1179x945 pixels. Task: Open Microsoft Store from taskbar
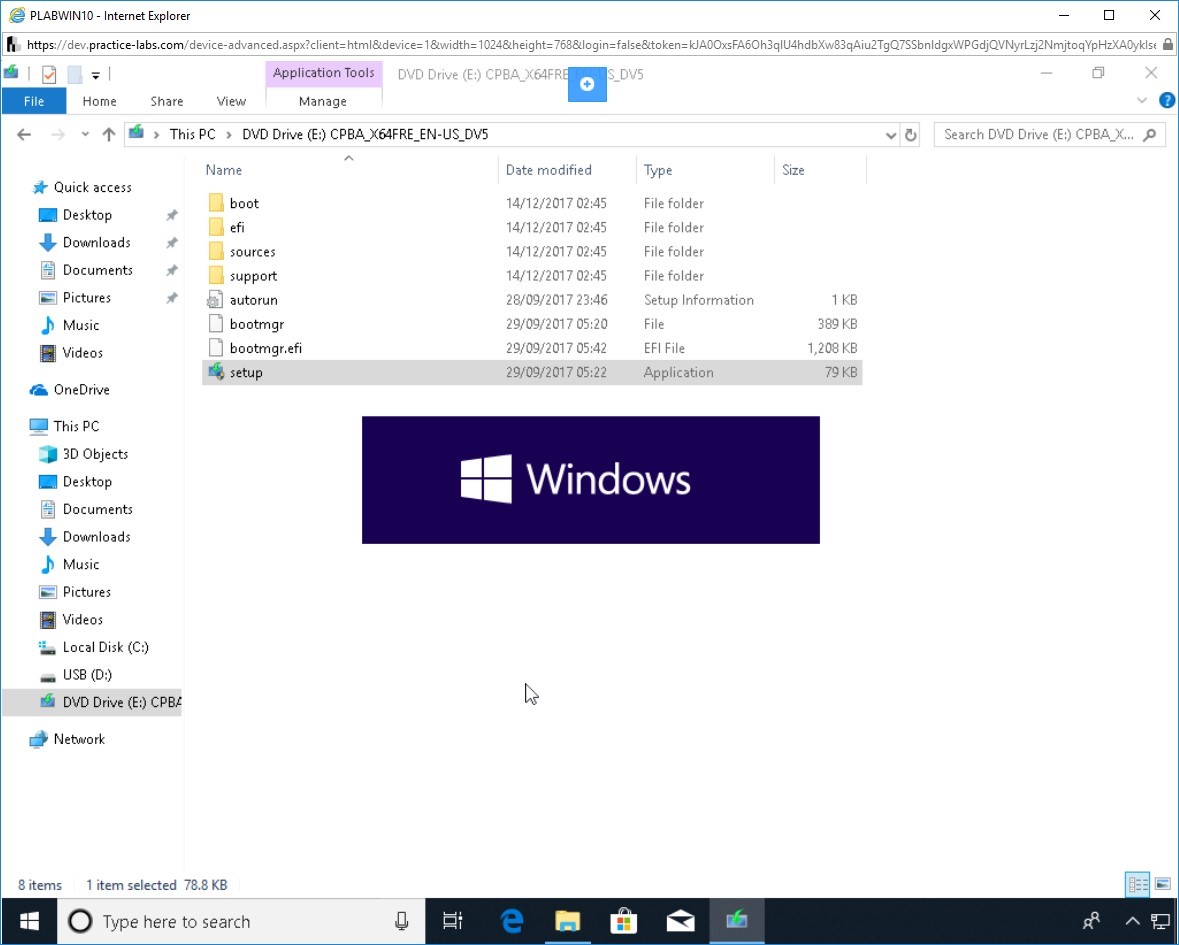click(x=623, y=921)
